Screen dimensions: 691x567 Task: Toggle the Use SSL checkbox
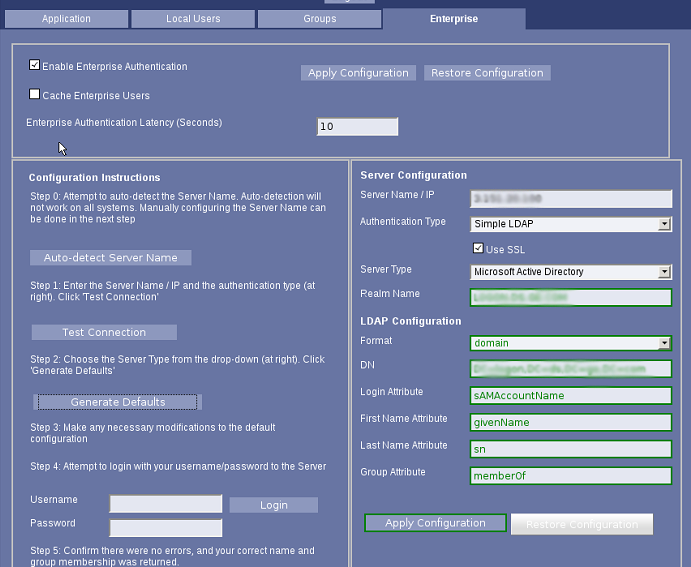(478, 249)
